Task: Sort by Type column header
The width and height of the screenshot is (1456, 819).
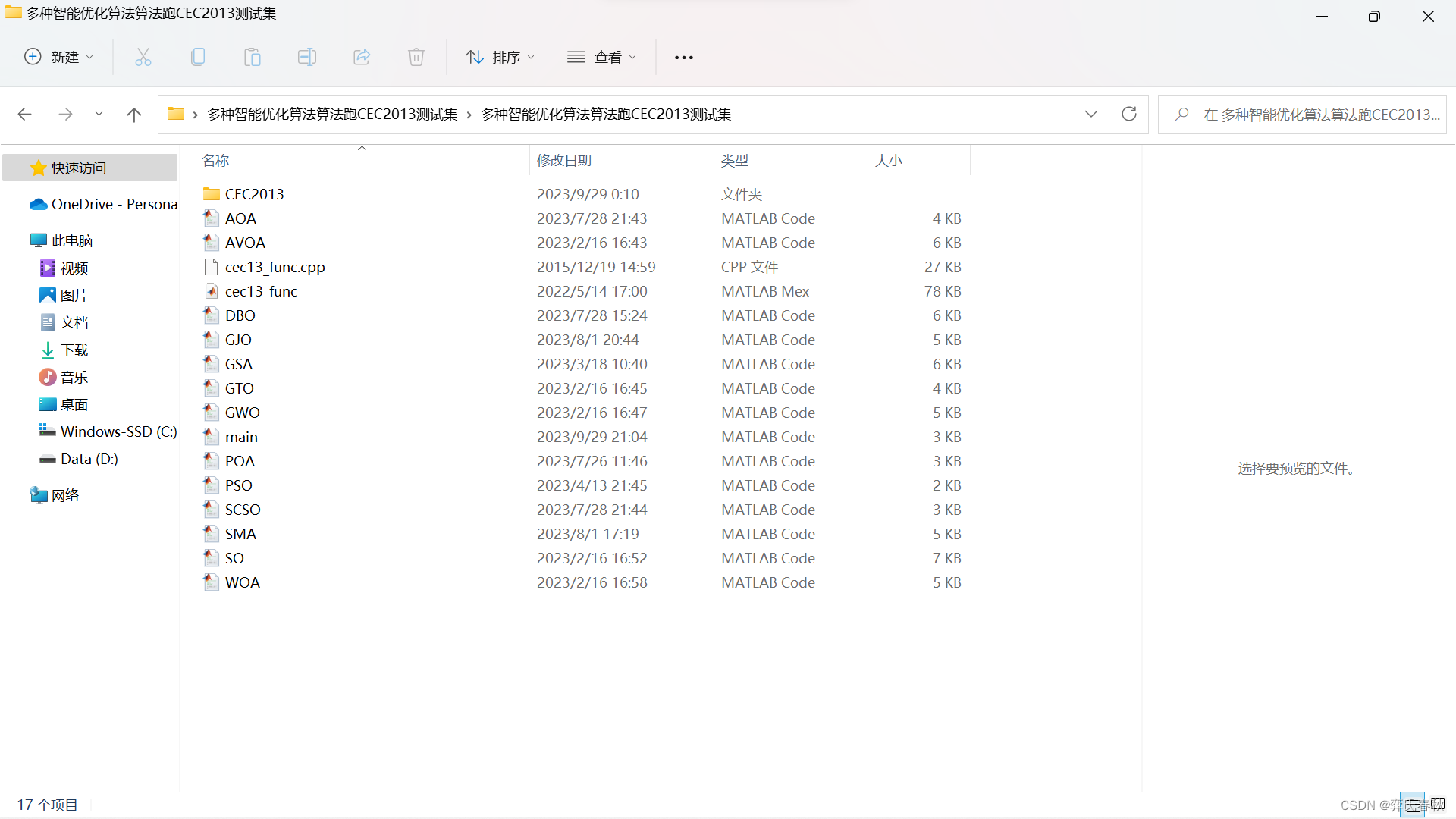Action: point(791,161)
